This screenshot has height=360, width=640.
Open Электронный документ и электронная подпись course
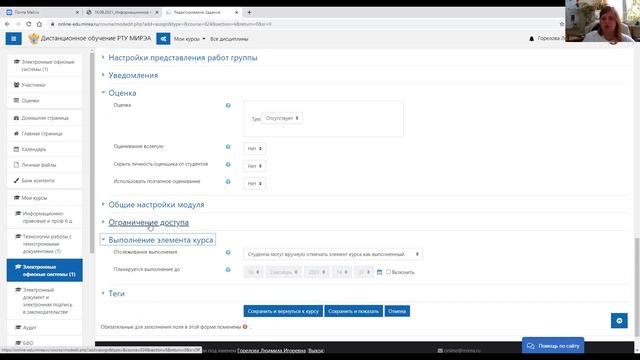[44, 301]
